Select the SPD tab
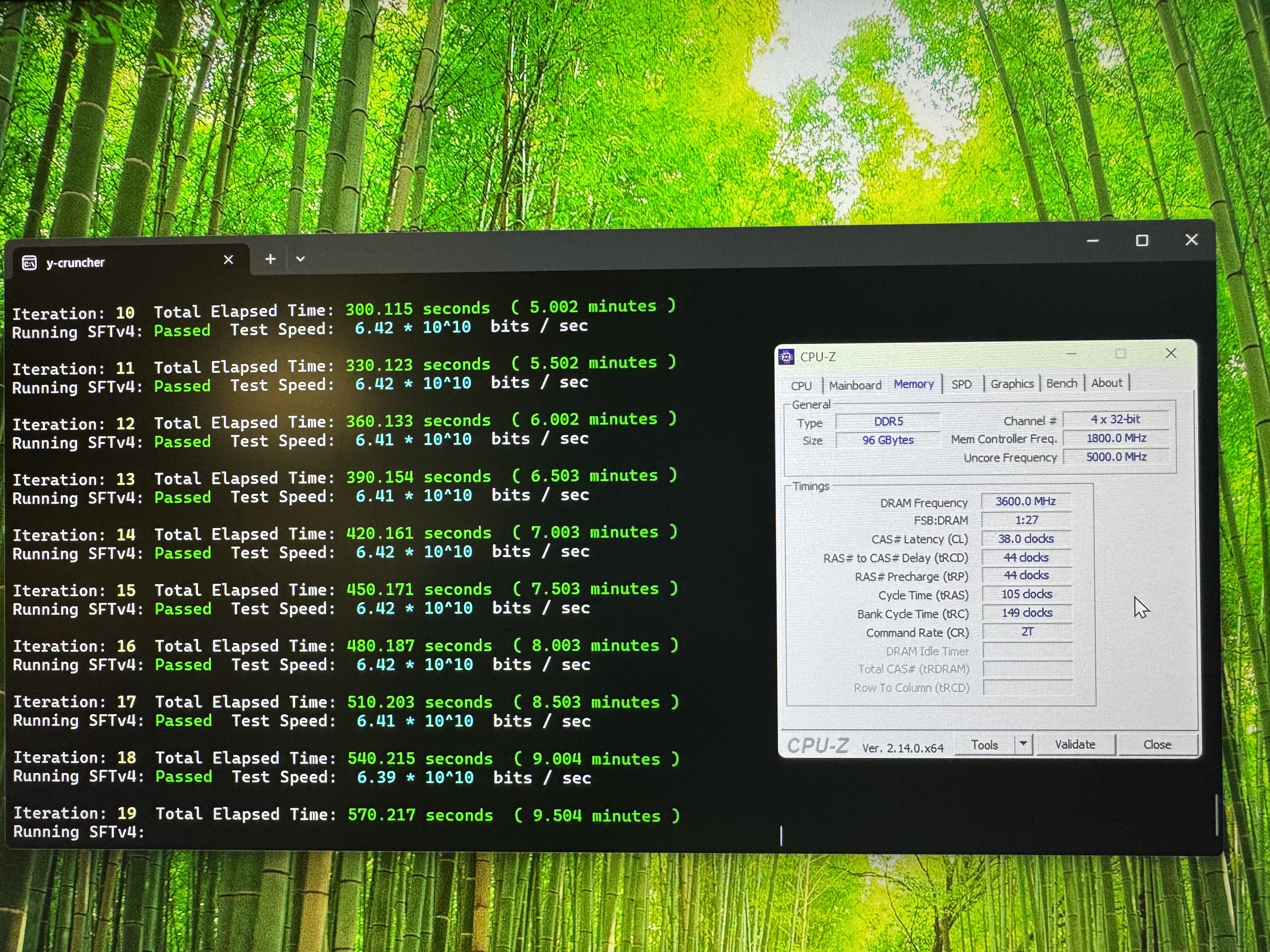Screen dimensions: 1270x952 coord(962,384)
